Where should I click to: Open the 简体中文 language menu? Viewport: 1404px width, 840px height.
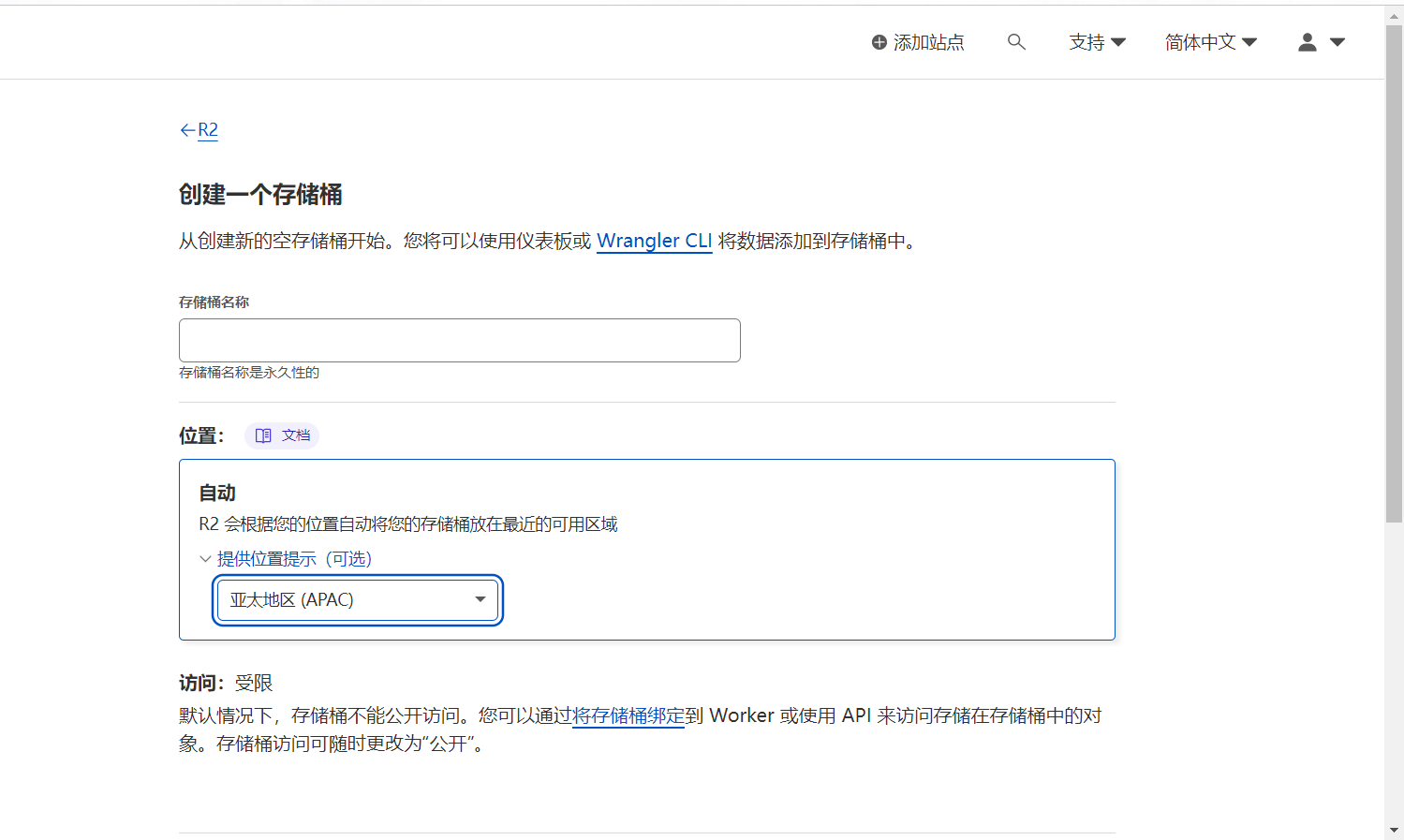pyautogui.click(x=1210, y=42)
